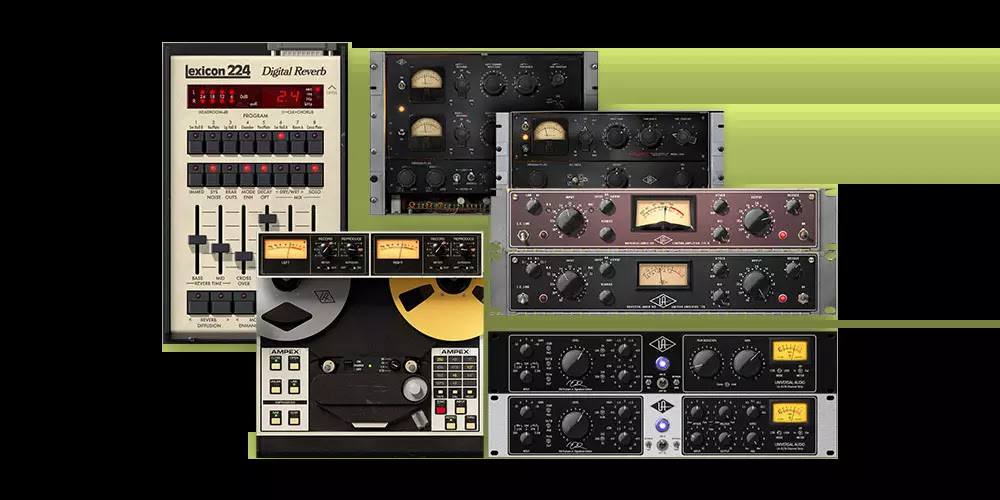Click the BASS reverb time slider handle
The width and height of the screenshot is (1000, 500).
198,240
